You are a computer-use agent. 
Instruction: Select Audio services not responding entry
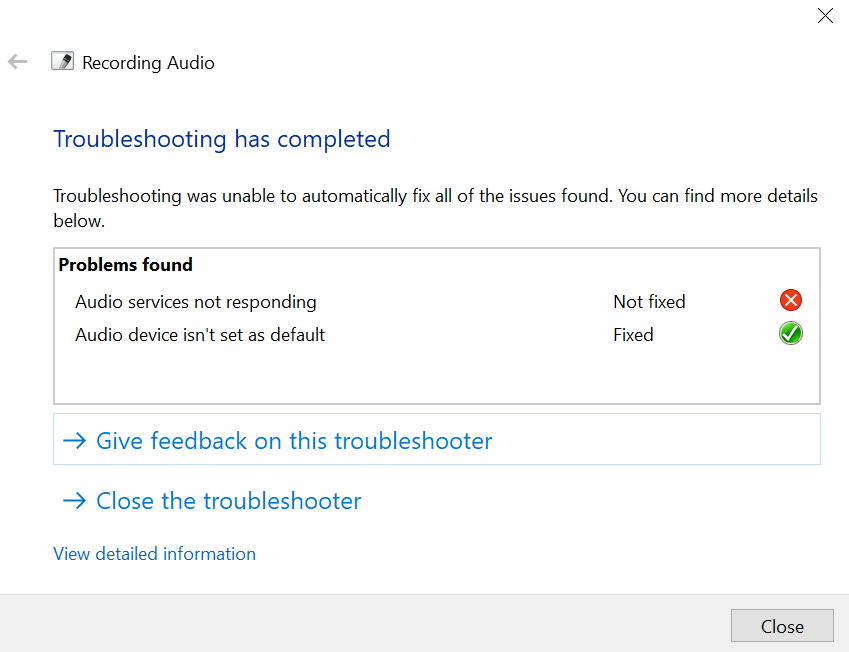click(195, 302)
